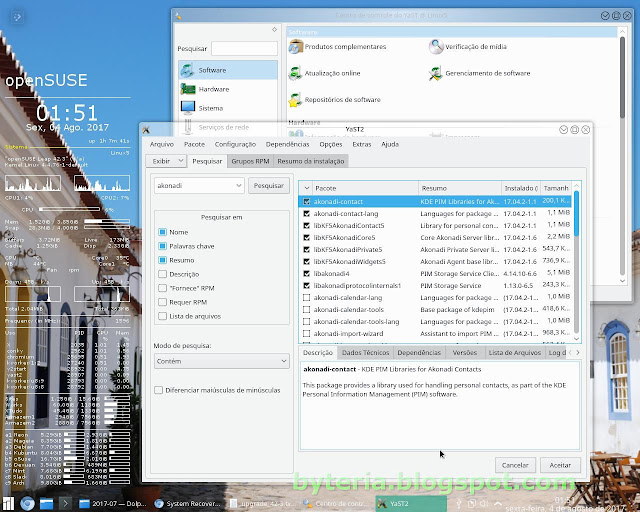Show more detail tabs right arrow

point(578,352)
